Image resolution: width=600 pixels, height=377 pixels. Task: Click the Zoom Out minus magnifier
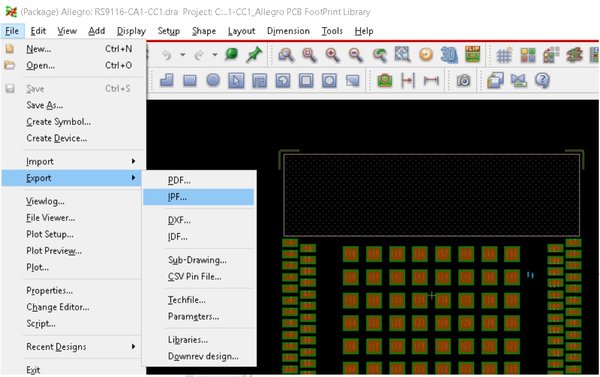[x=356, y=55]
